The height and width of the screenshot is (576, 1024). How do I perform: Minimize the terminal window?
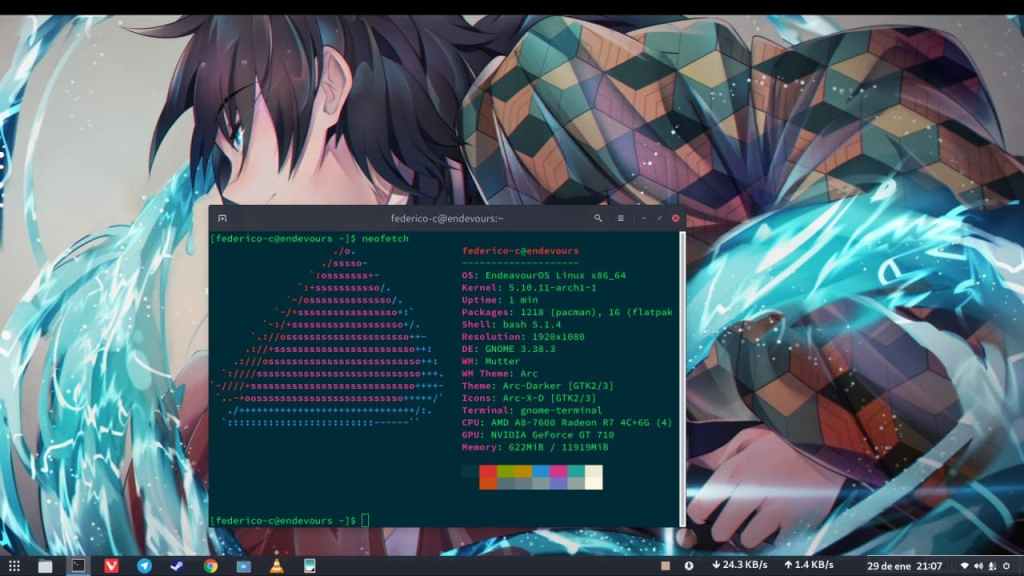645,218
